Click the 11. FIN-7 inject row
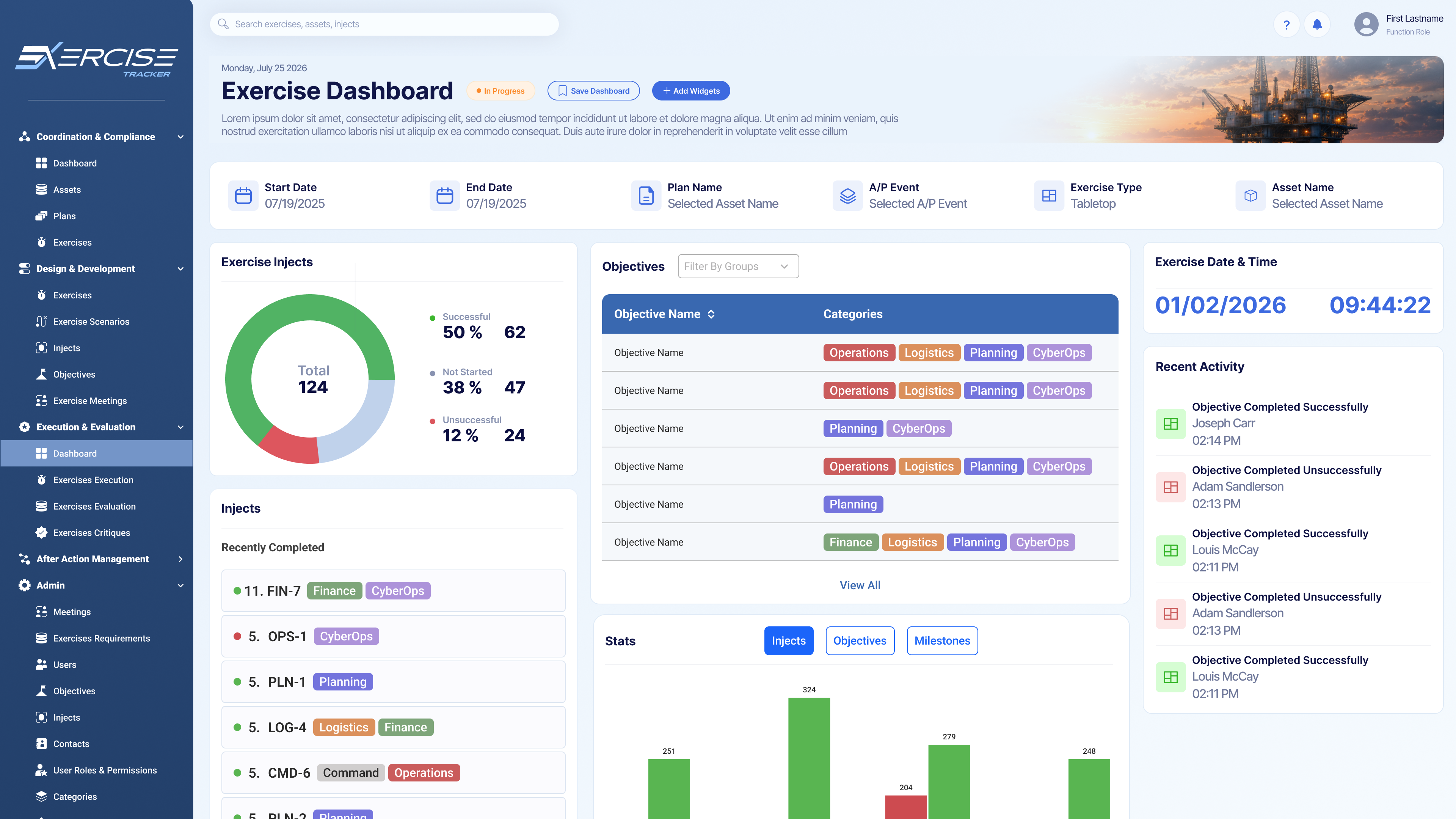Viewport: 1456px width, 819px height. point(394,591)
